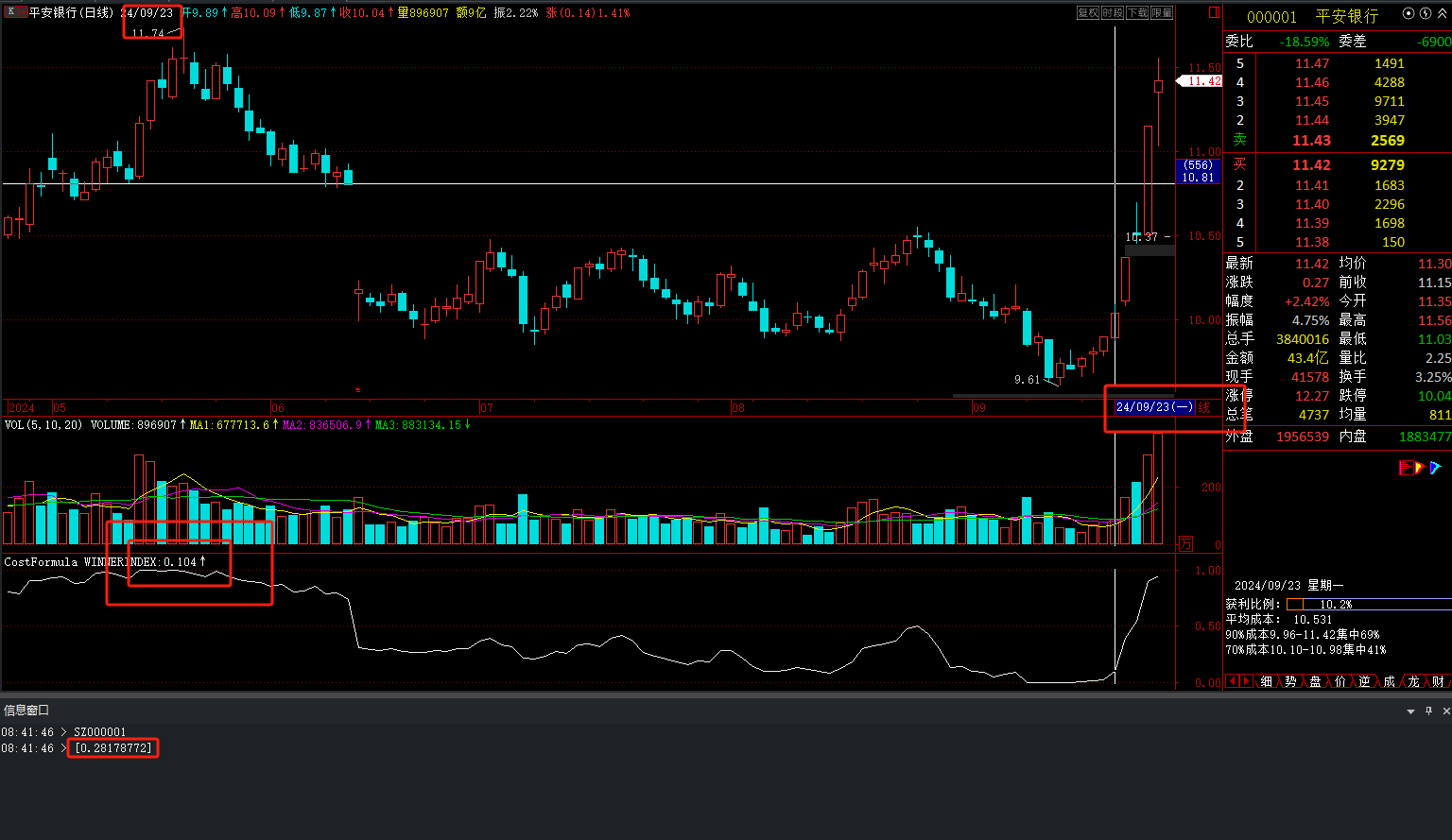Click the 线 label beside the date marker

[1203, 407]
